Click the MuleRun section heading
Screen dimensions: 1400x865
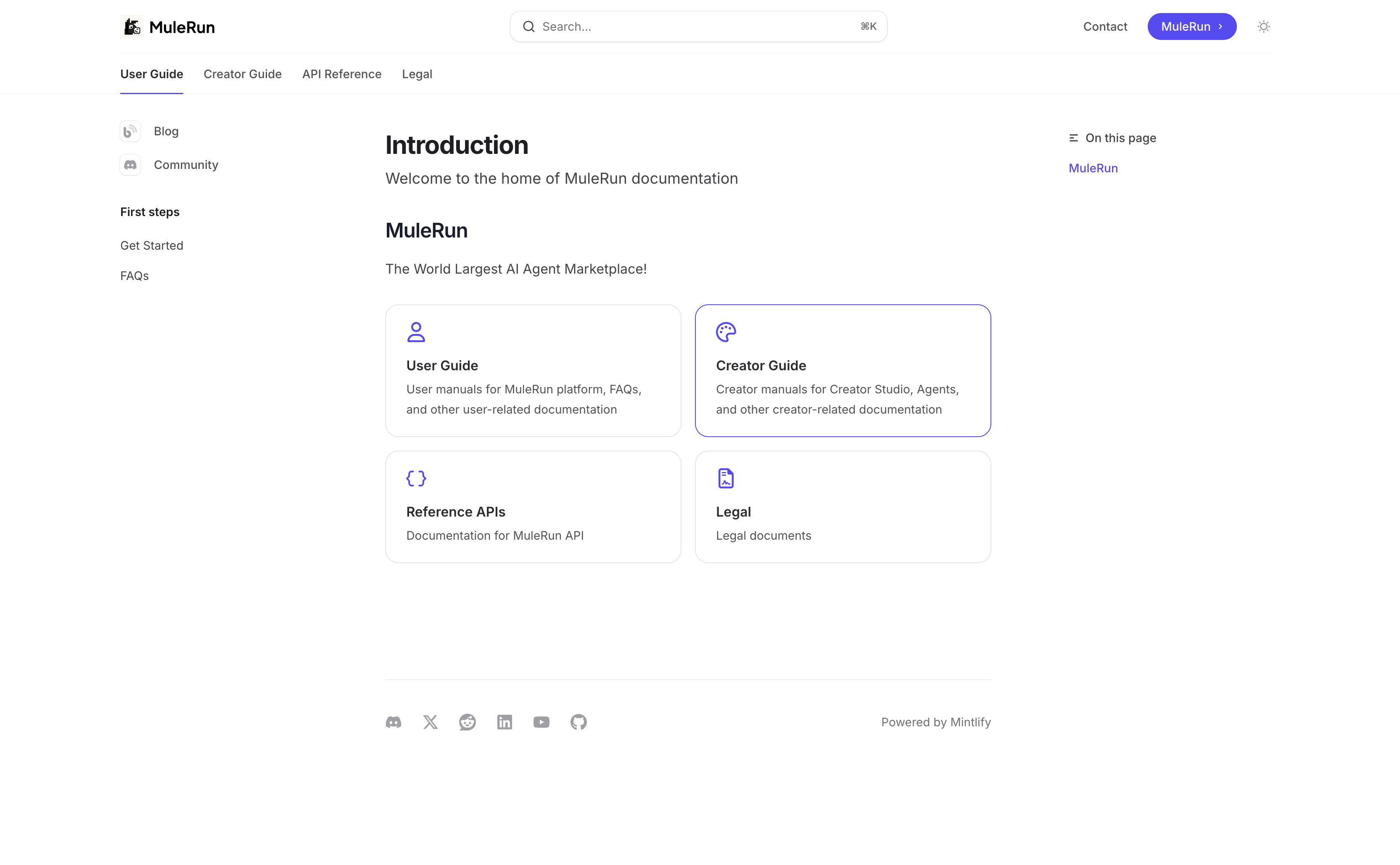tap(426, 231)
